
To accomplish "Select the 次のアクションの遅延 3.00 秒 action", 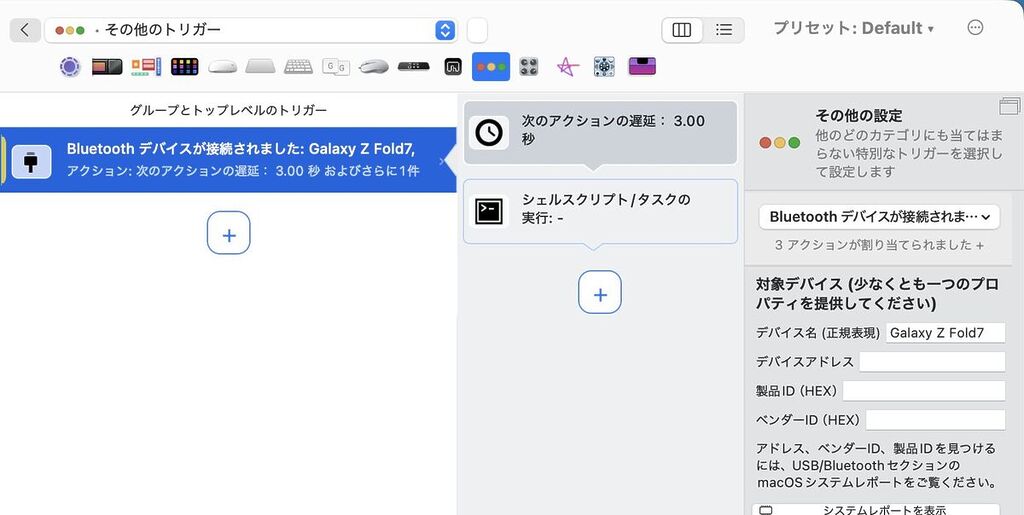I will (600, 131).
